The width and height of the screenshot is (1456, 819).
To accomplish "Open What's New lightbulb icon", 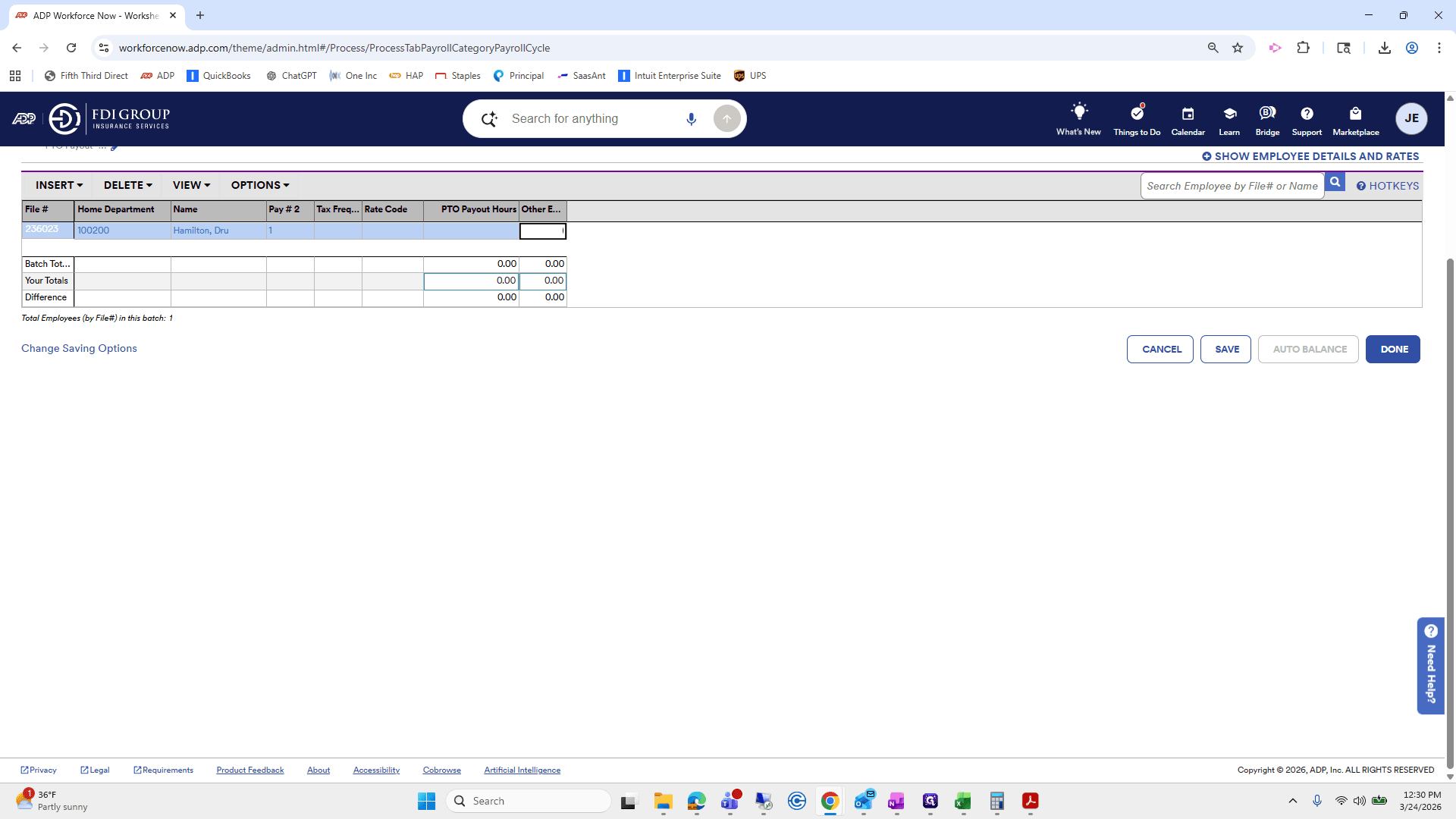I will click(1078, 112).
